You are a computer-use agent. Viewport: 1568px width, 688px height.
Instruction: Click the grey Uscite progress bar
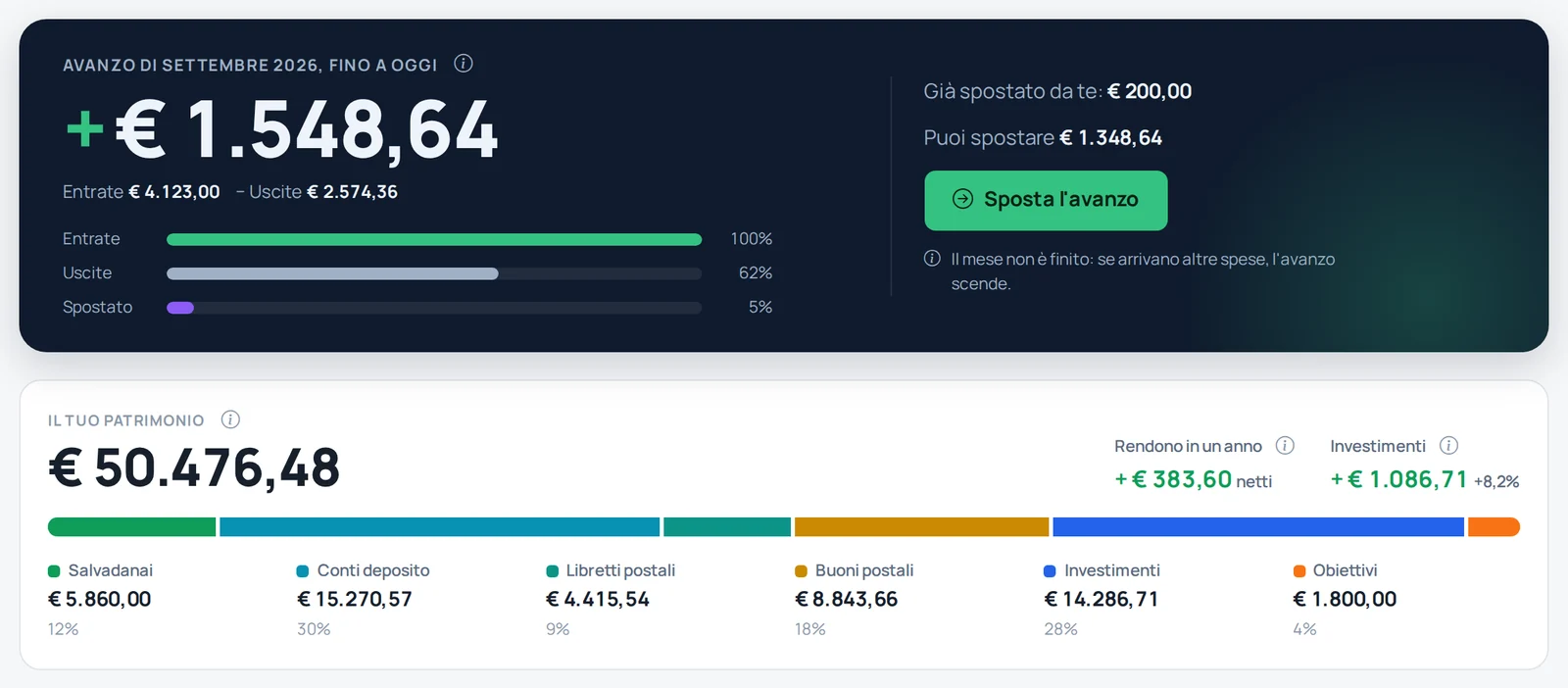tap(332, 273)
